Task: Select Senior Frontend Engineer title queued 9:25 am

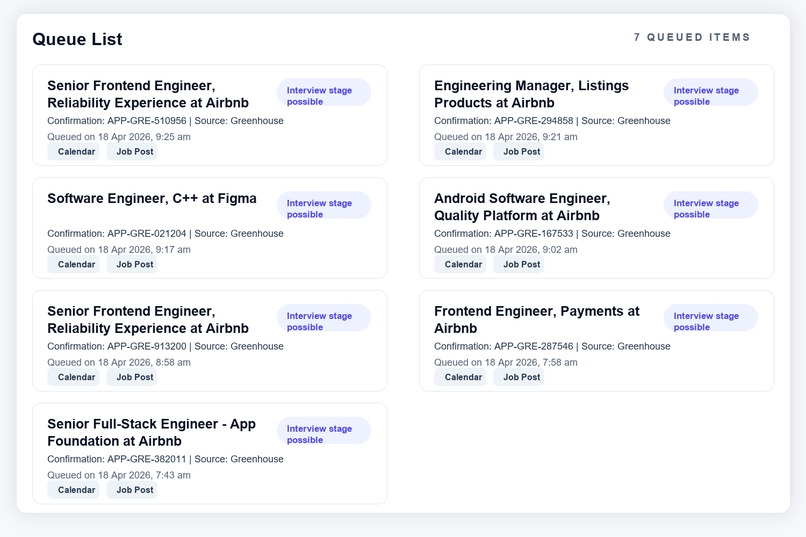Action: tap(148, 94)
